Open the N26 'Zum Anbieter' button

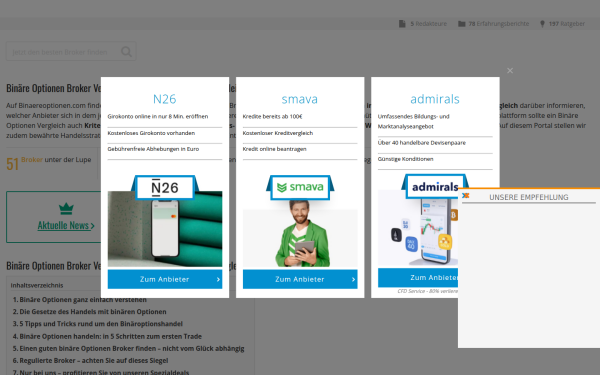(165, 279)
